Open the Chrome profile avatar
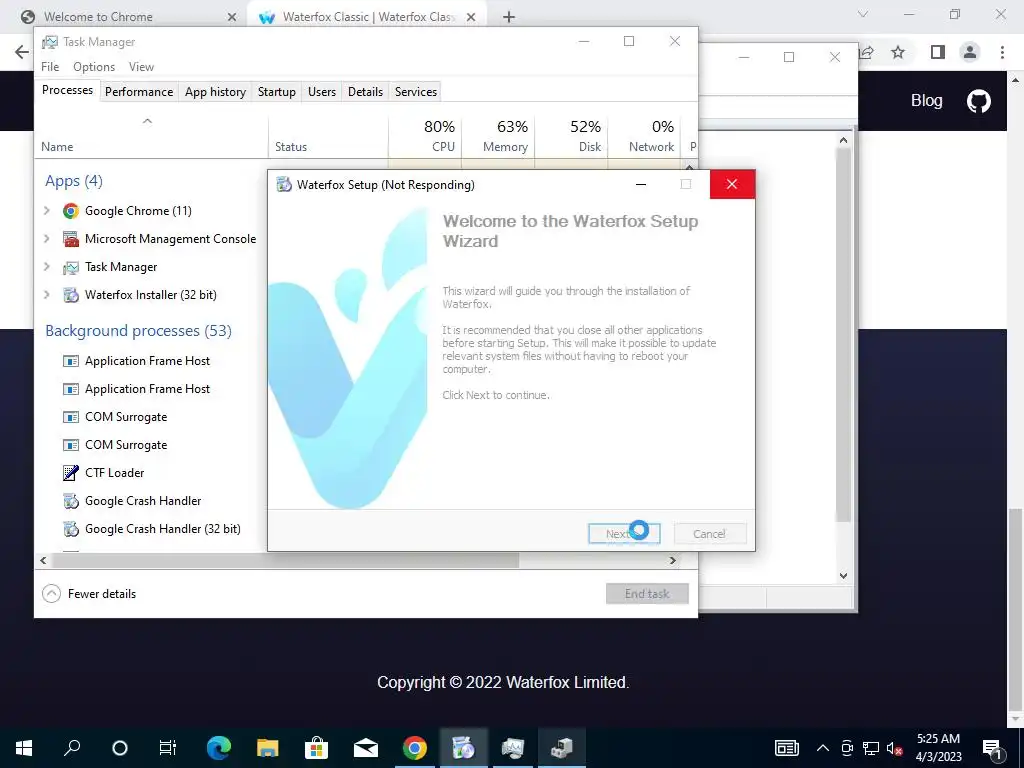This screenshot has width=1024, height=768. pos(970,52)
